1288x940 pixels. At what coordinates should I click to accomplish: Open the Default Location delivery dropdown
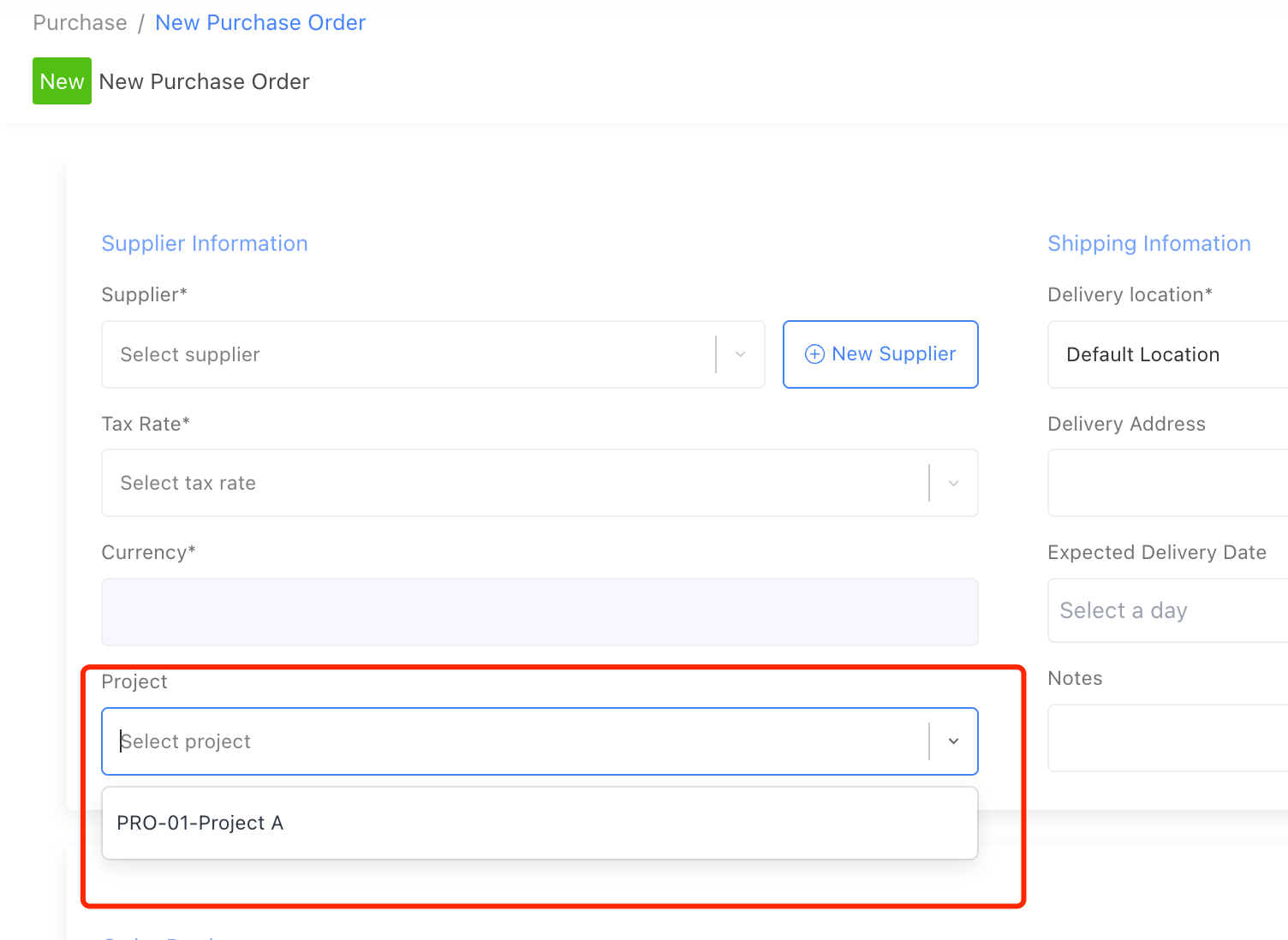click(1166, 354)
